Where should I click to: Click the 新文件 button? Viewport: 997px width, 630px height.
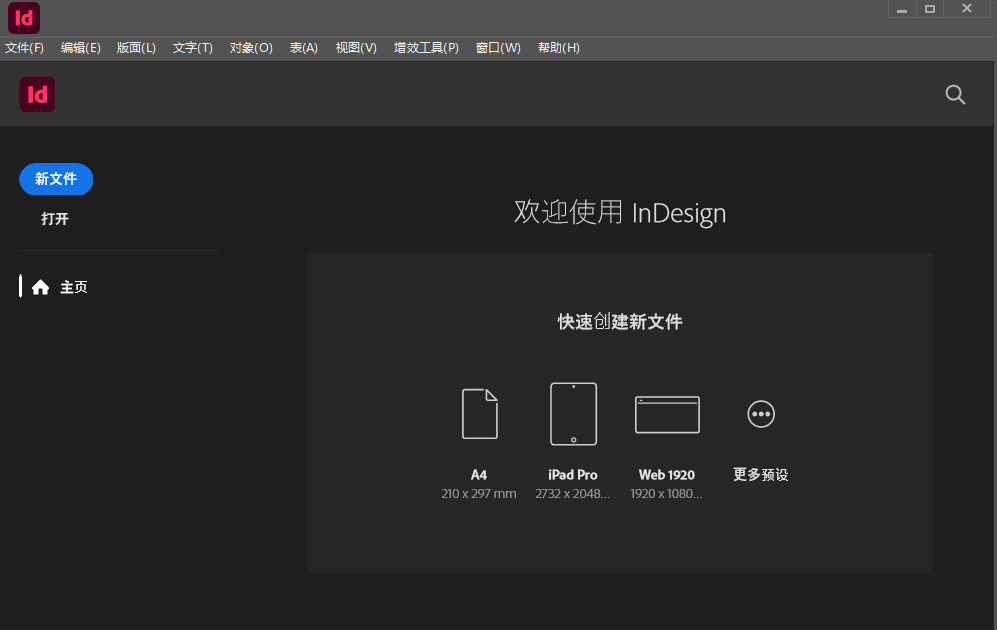click(56, 179)
